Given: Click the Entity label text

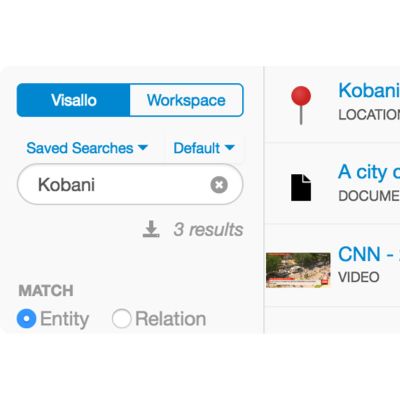Looking at the screenshot, I should (x=64, y=319).
